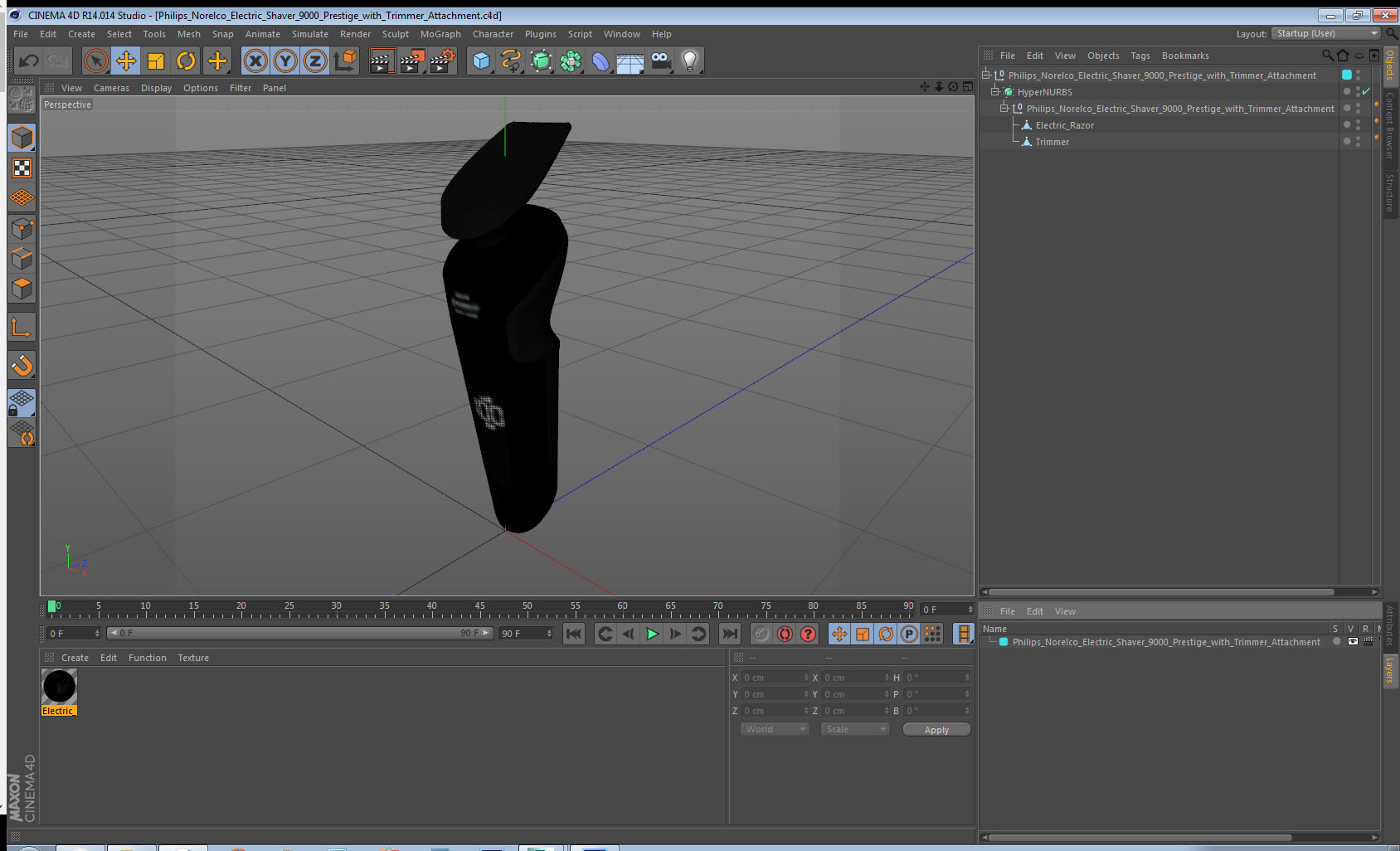Render the active view
1400x851 pixels.
pyautogui.click(x=381, y=61)
